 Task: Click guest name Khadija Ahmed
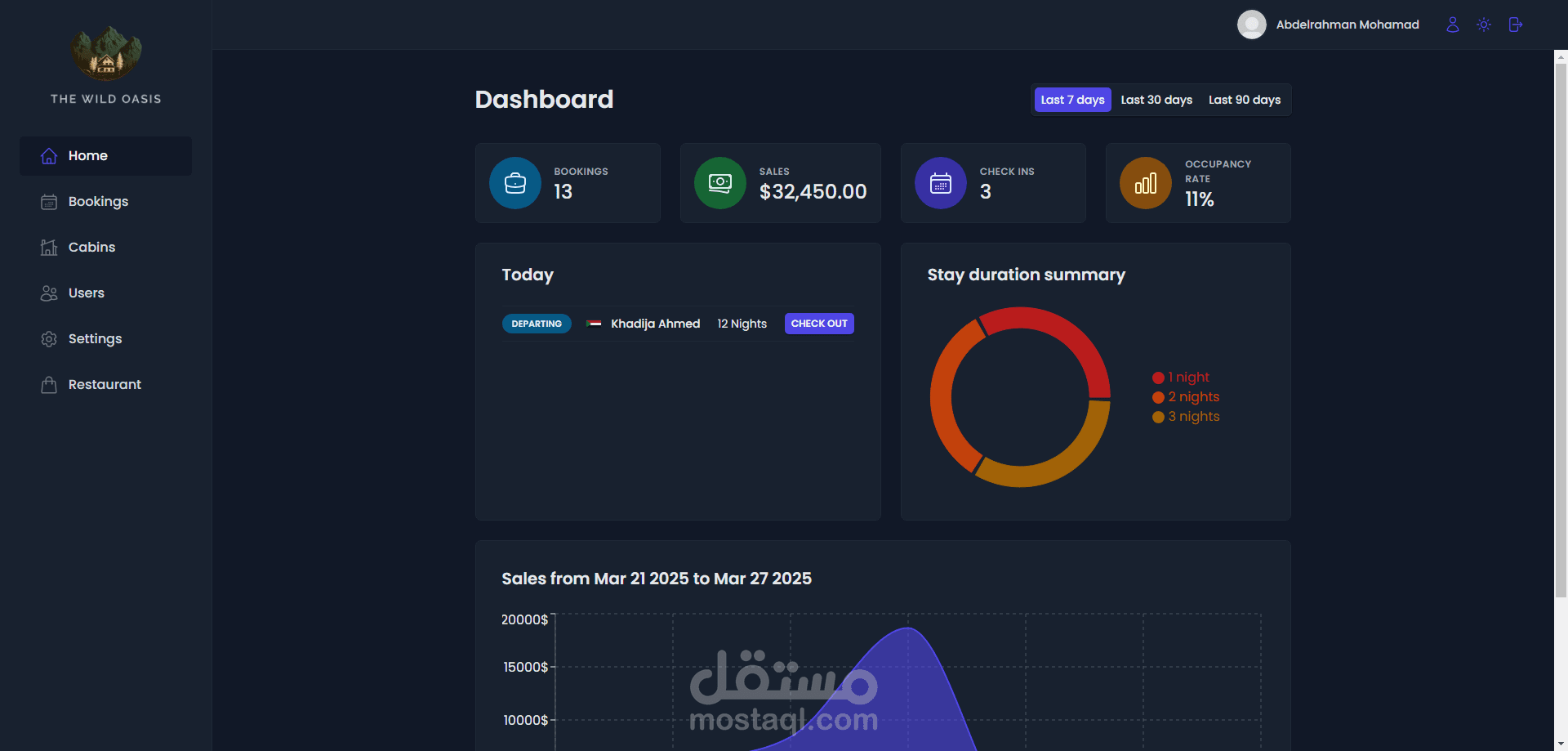655,324
